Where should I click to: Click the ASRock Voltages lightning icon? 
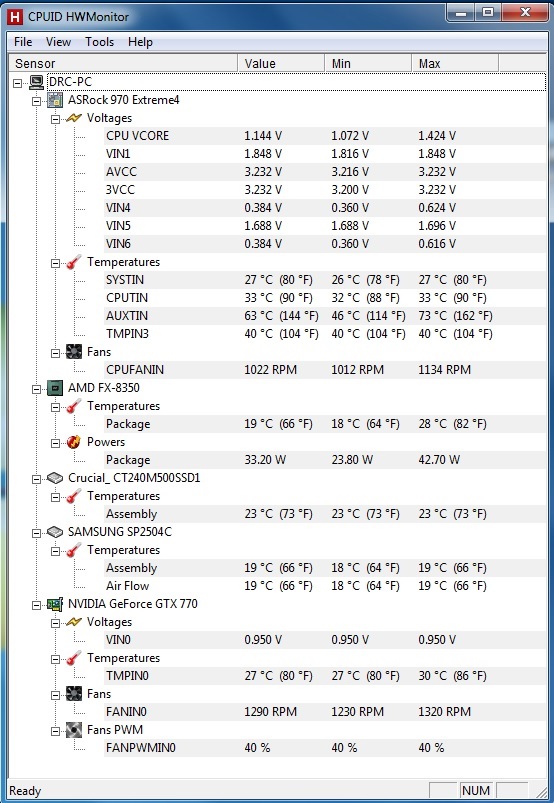click(x=74, y=118)
